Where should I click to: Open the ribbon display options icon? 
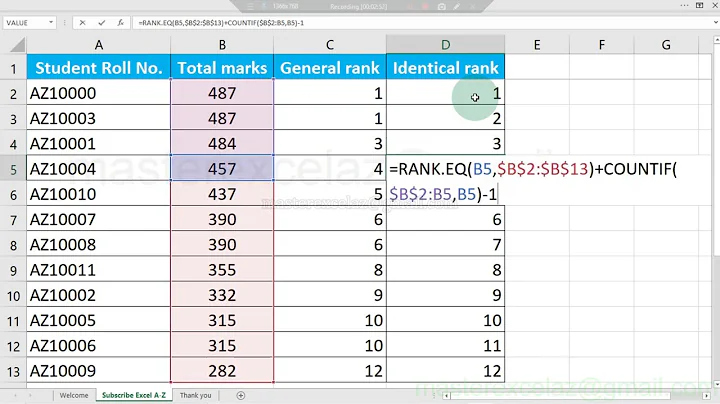[x=699, y=5]
